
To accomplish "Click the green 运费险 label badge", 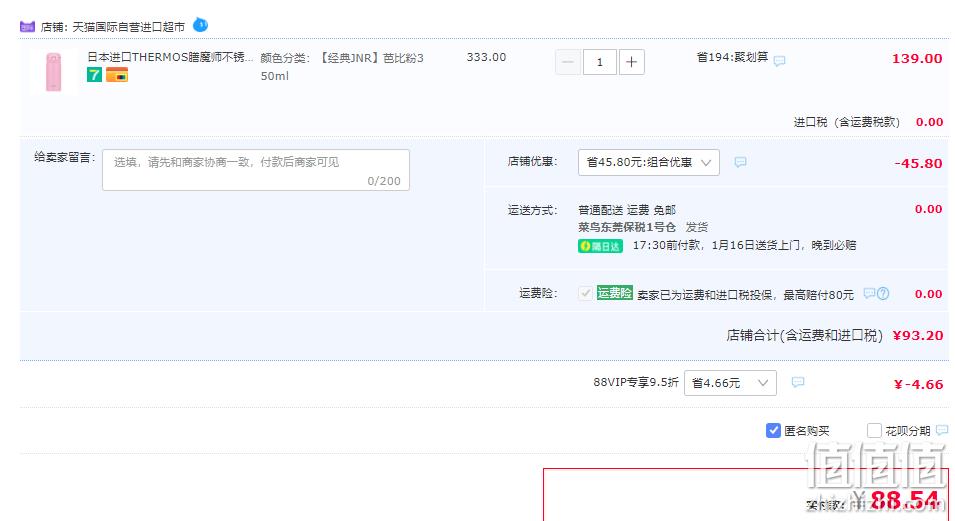I will click(x=615, y=293).
